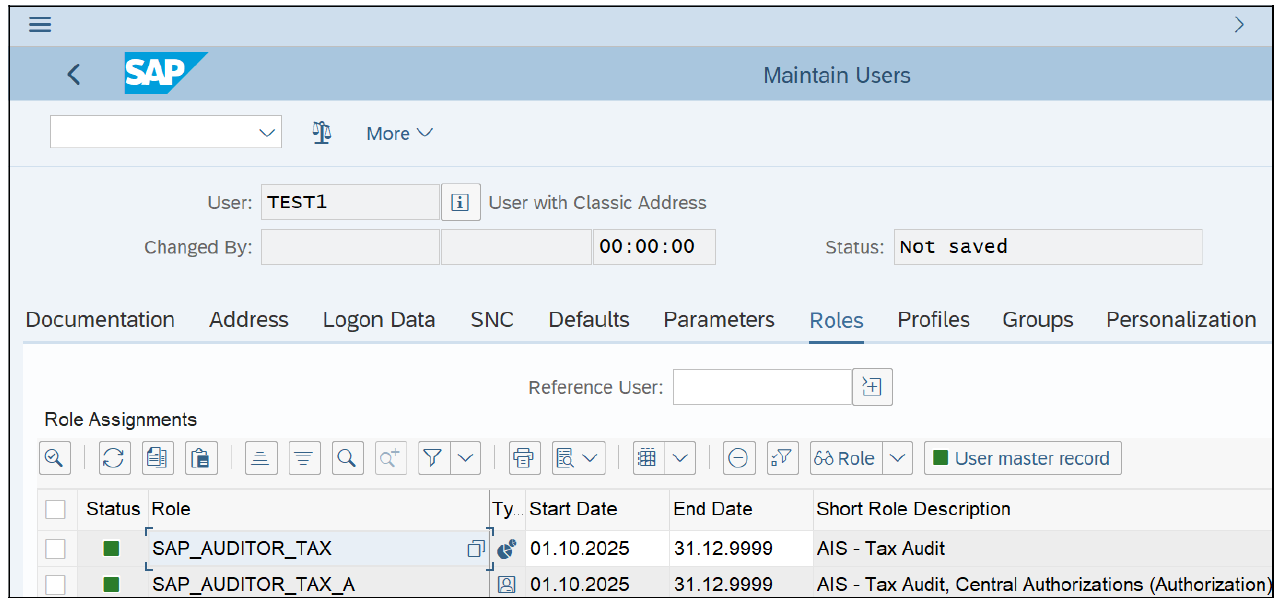The height and width of the screenshot is (605, 1283).
Task: Check the SAP_AUDITOR_TAX_A row checkbox
Action: 56,584
